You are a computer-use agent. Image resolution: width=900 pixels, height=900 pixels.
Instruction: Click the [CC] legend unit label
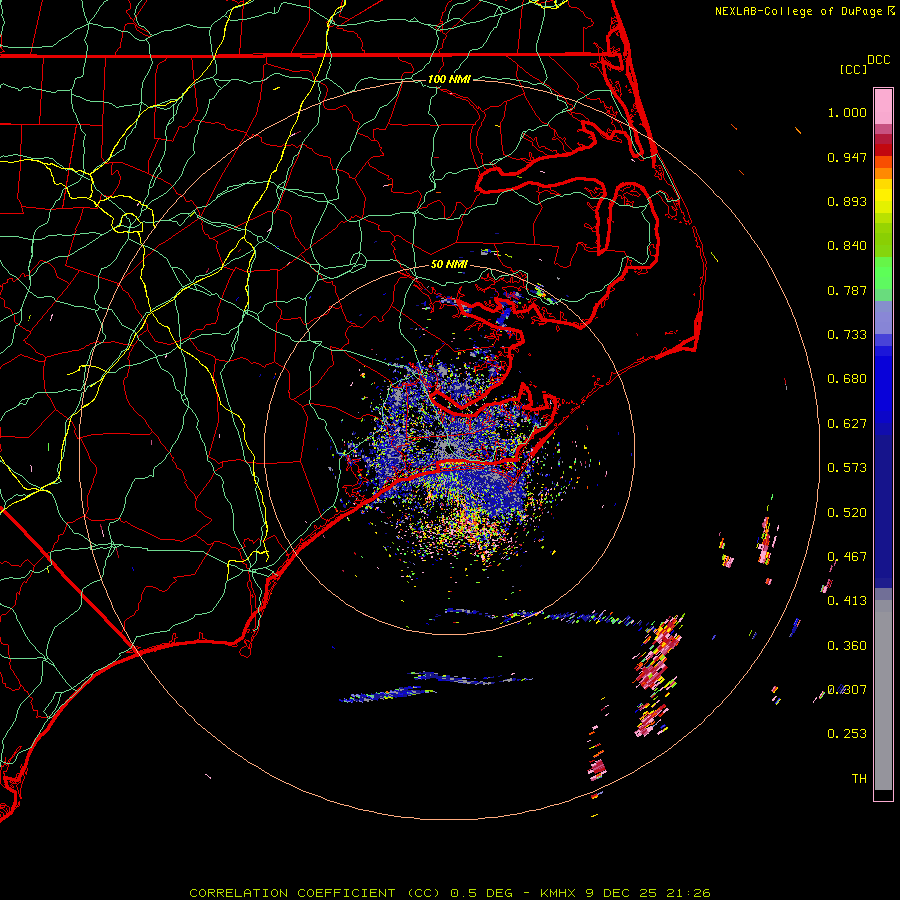pos(853,69)
